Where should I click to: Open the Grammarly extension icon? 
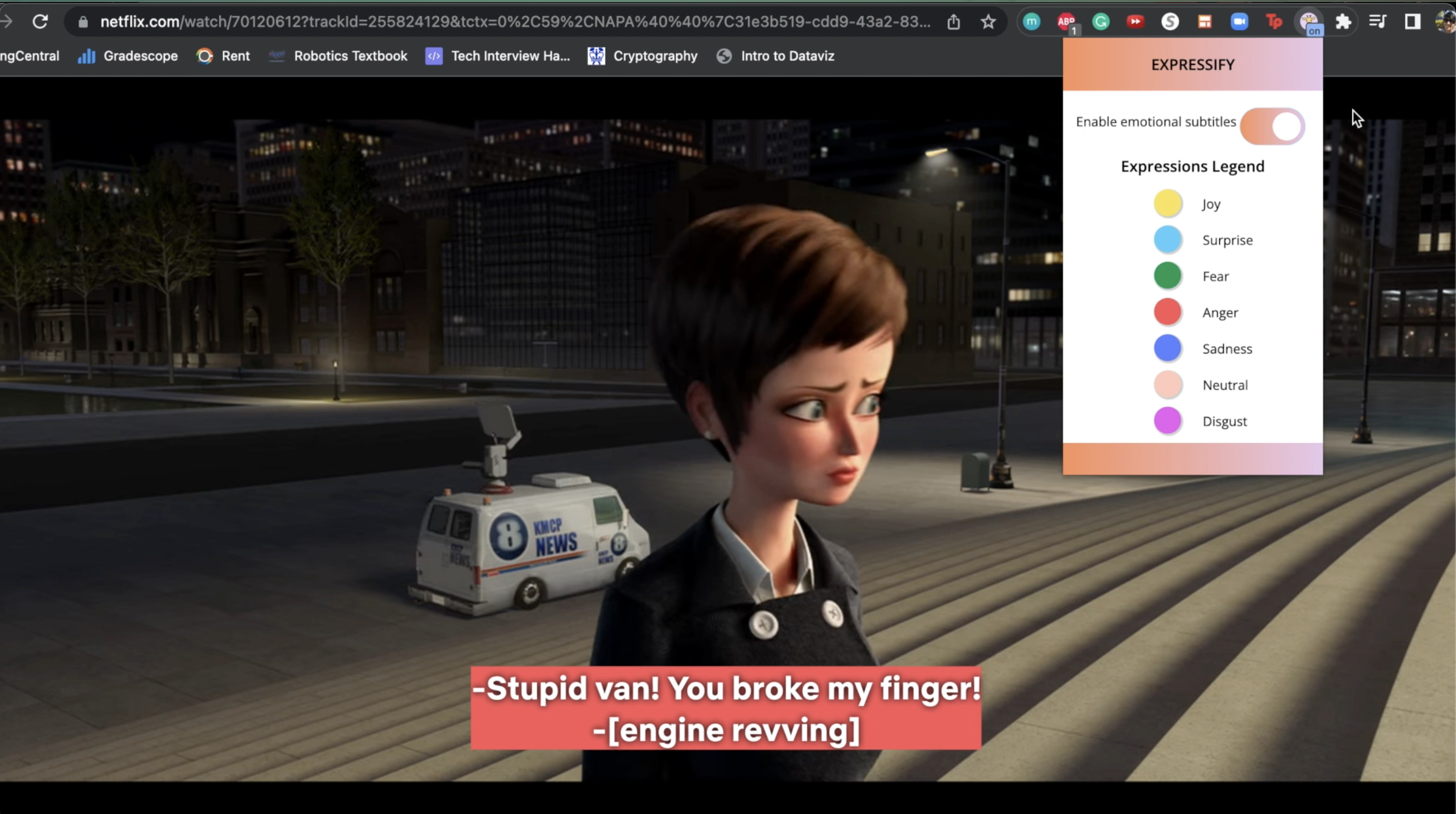(1100, 22)
